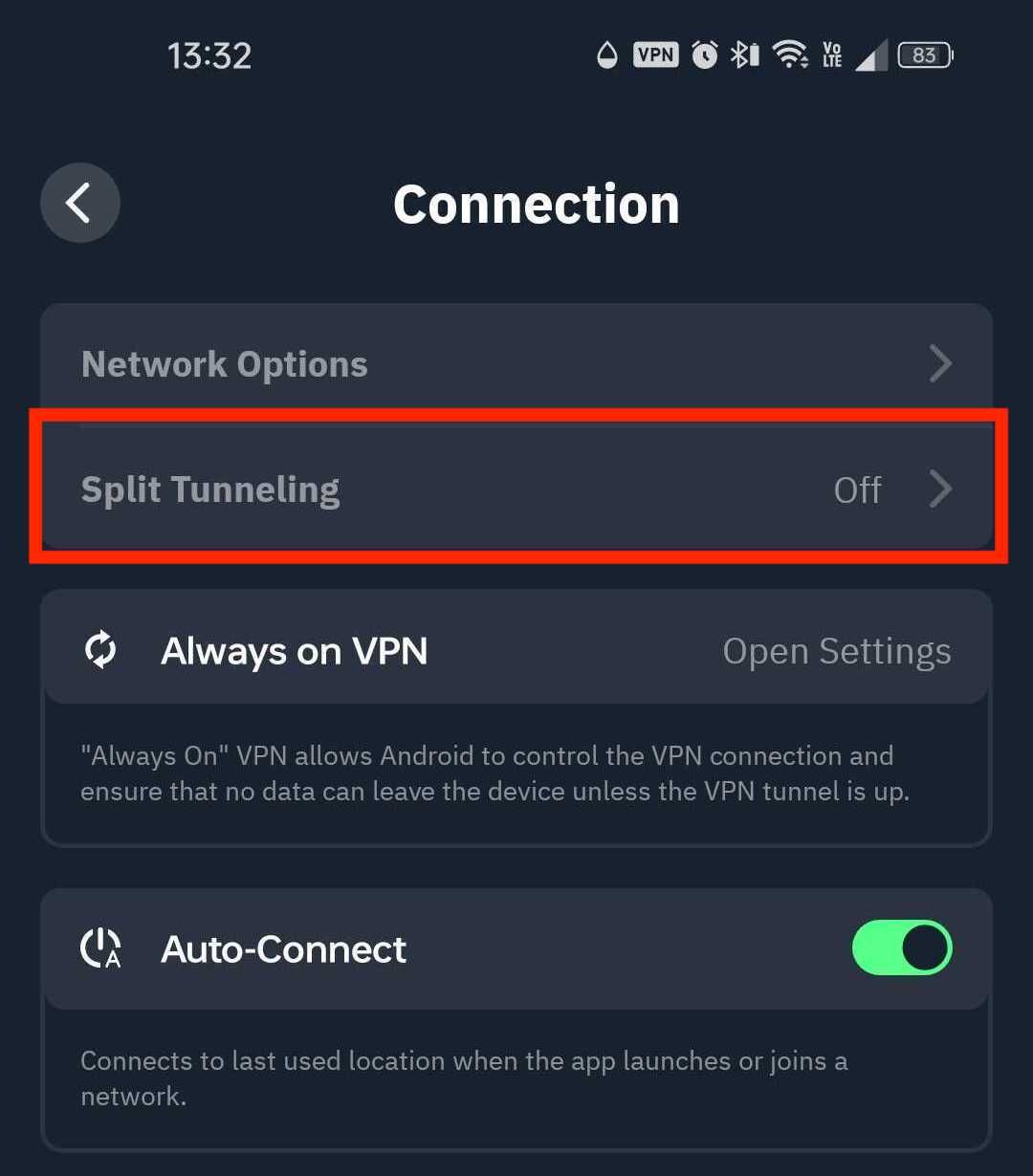Click the water drop icon in the status bar
Screen dimensions: 1033x1176
click(608, 54)
